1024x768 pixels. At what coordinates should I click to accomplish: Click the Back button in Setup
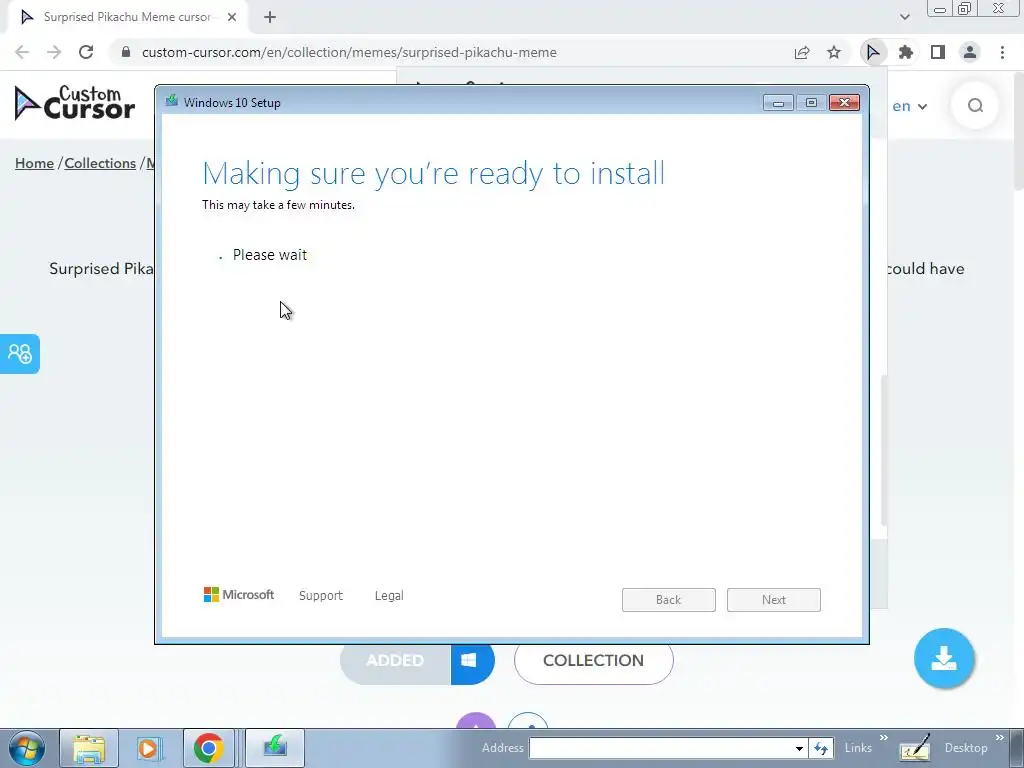click(x=669, y=600)
